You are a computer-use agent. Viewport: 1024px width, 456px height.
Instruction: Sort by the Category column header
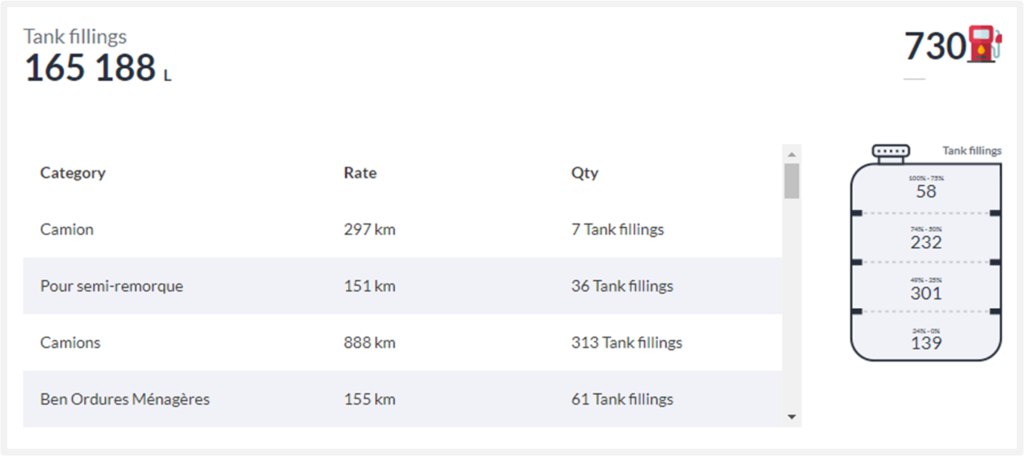[x=73, y=173]
